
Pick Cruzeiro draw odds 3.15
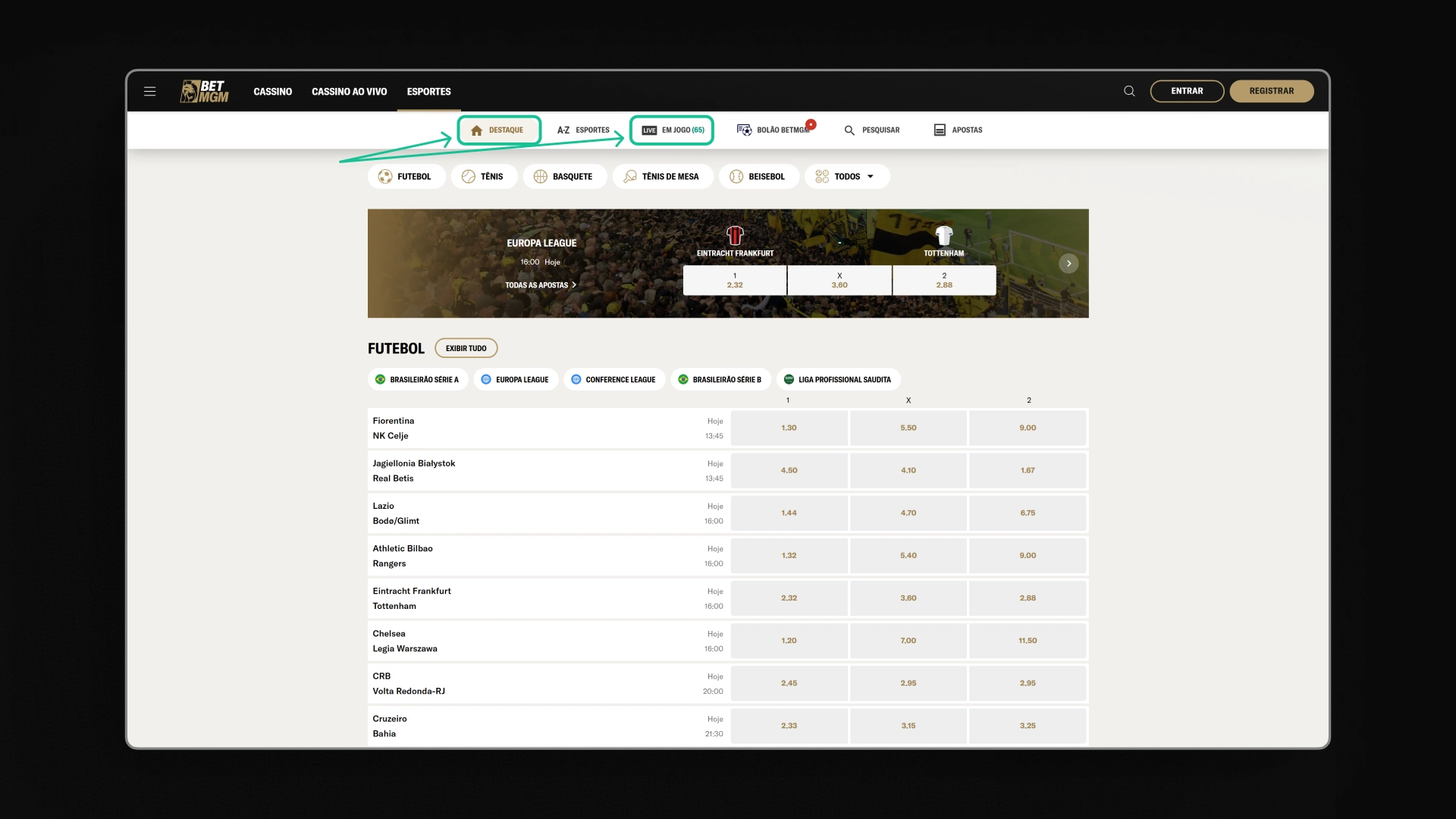pos(908,726)
